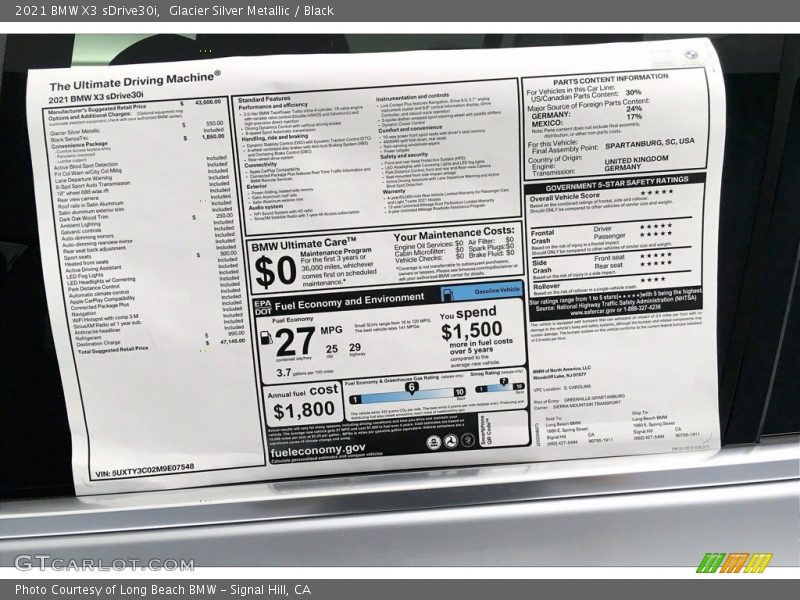Click the BMW roundel logo on the sticker
800x600 pixels.
[690, 54]
